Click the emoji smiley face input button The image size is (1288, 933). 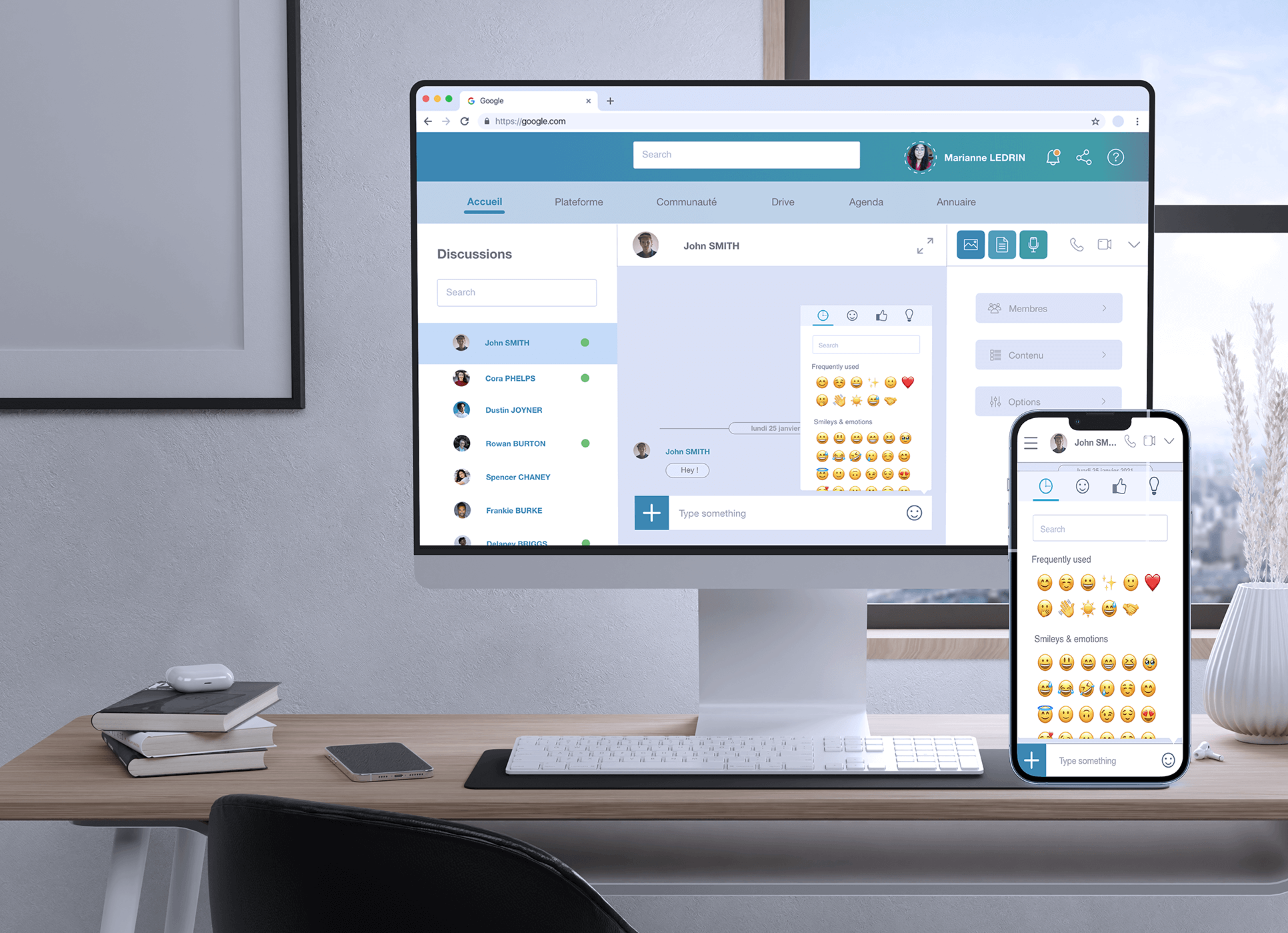(x=915, y=513)
